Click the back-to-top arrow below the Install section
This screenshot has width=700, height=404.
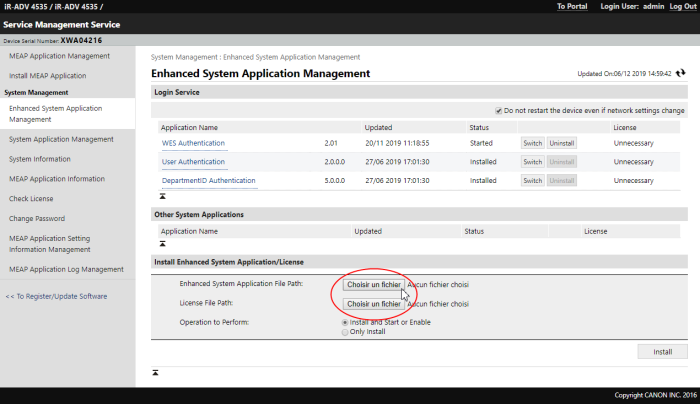pyautogui.click(x=154, y=372)
